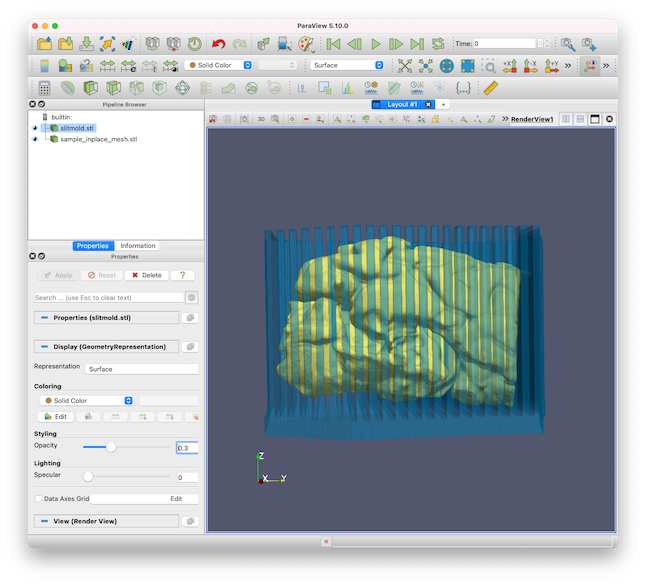Set view direction to -X
The height and width of the screenshot is (585, 646).
531,66
